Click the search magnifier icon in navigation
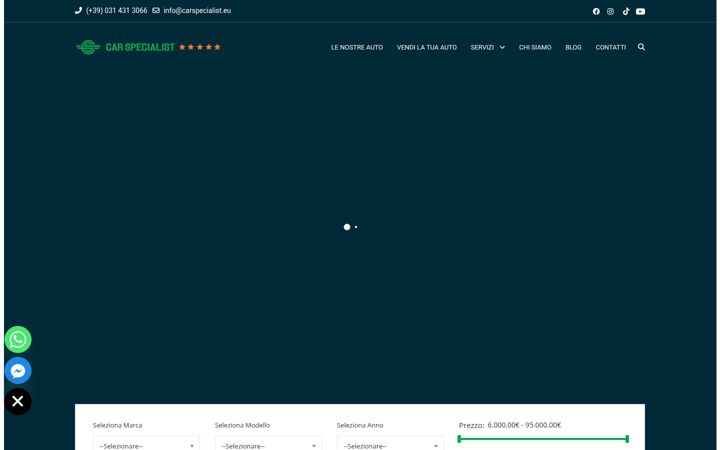 pyautogui.click(x=641, y=47)
